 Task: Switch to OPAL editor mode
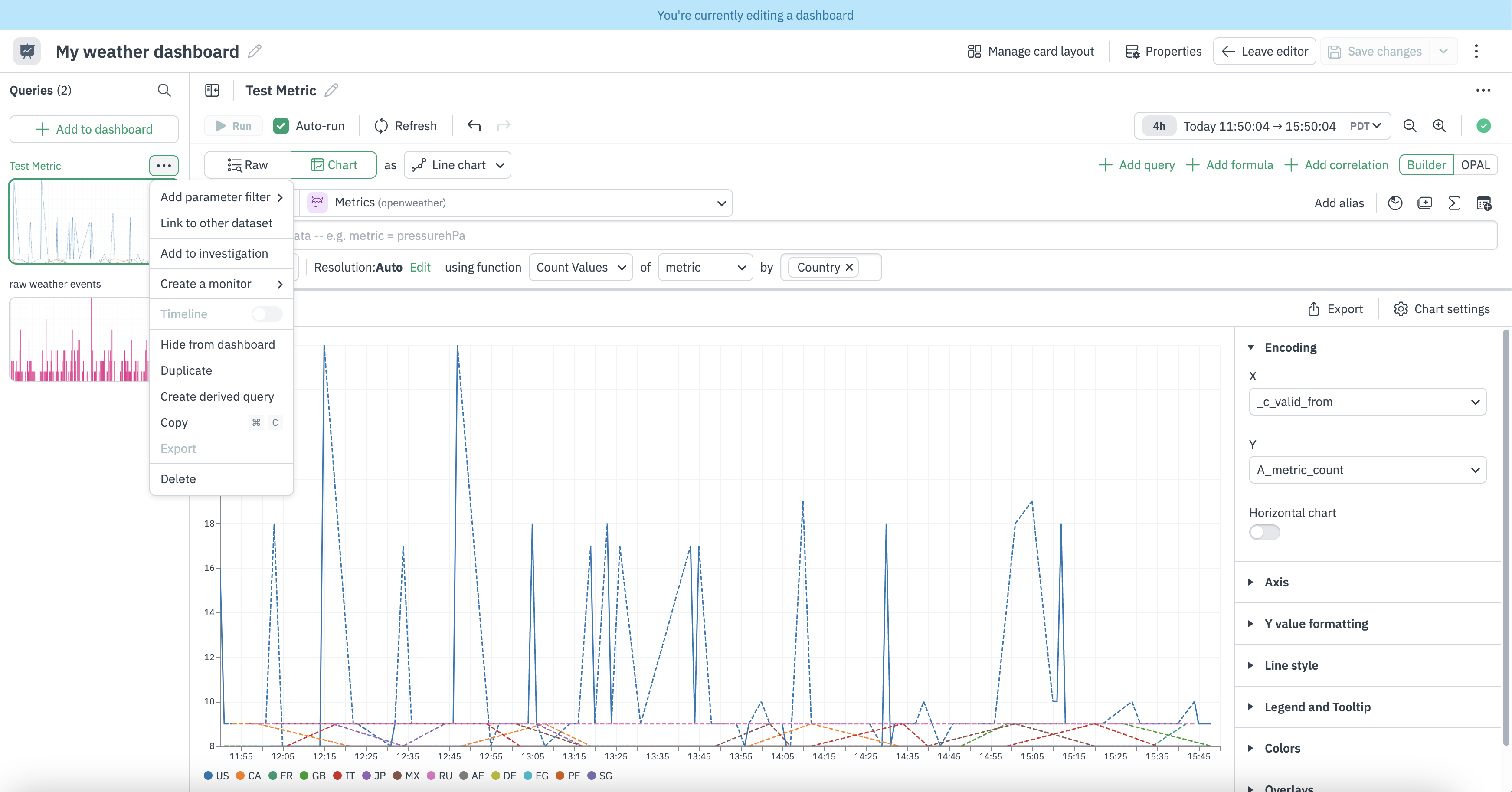pos(1475,165)
